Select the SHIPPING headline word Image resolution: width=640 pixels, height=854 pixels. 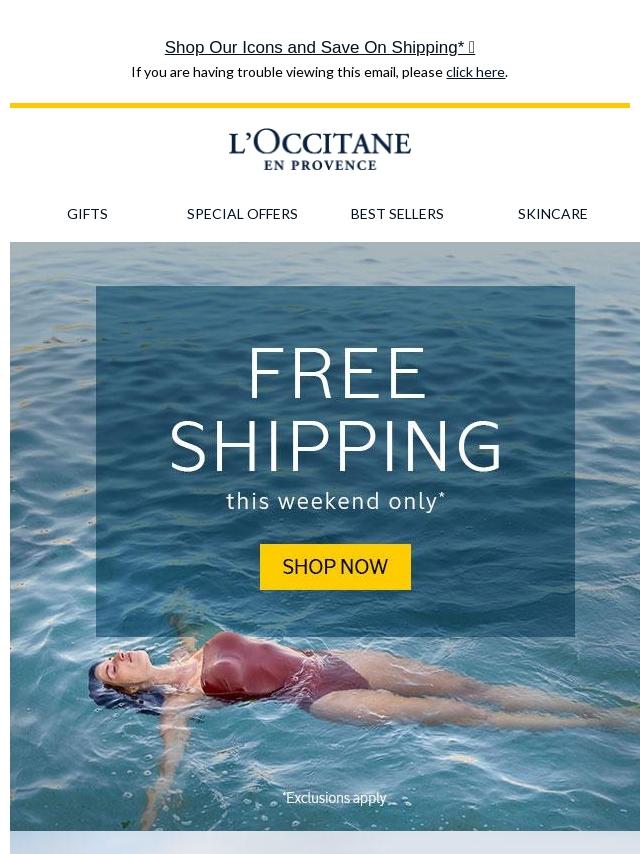point(336,446)
